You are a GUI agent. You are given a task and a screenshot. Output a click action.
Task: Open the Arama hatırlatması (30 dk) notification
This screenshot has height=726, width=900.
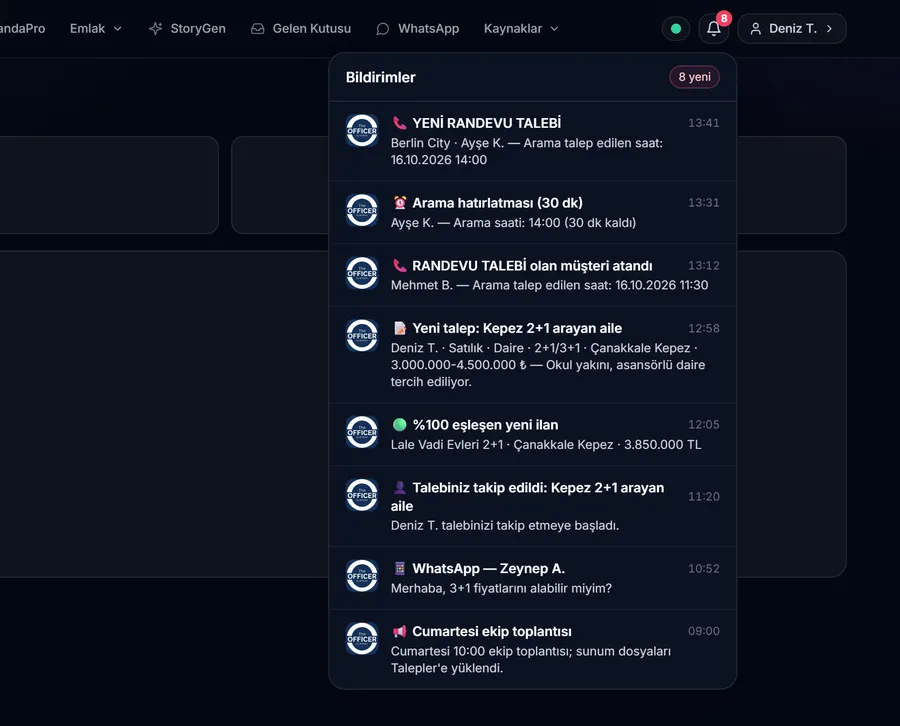[533, 212]
